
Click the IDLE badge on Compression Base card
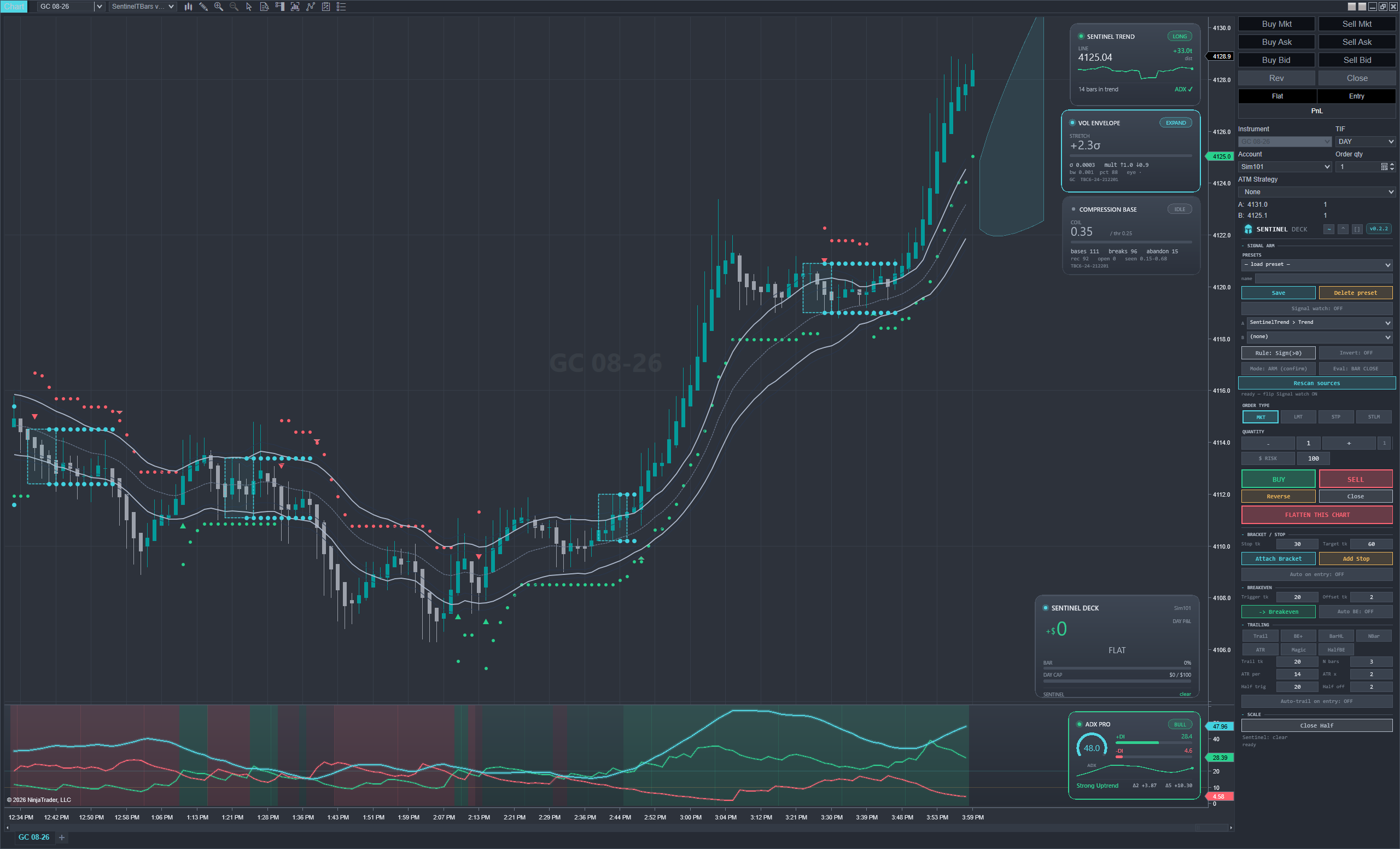[1180, 209]
